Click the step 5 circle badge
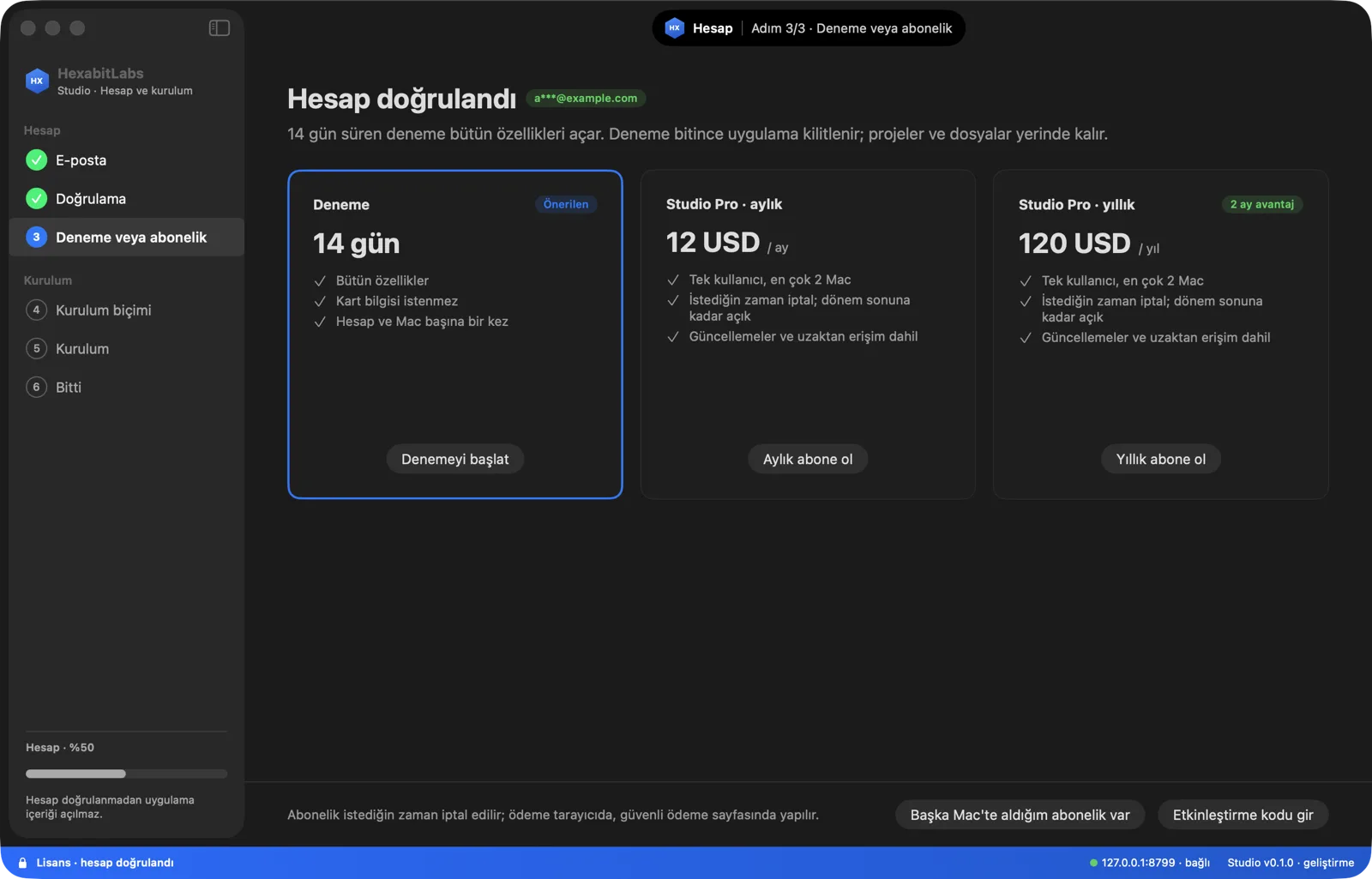The image size is (1372, 879). pyautogui.click(x=36, y=349)
